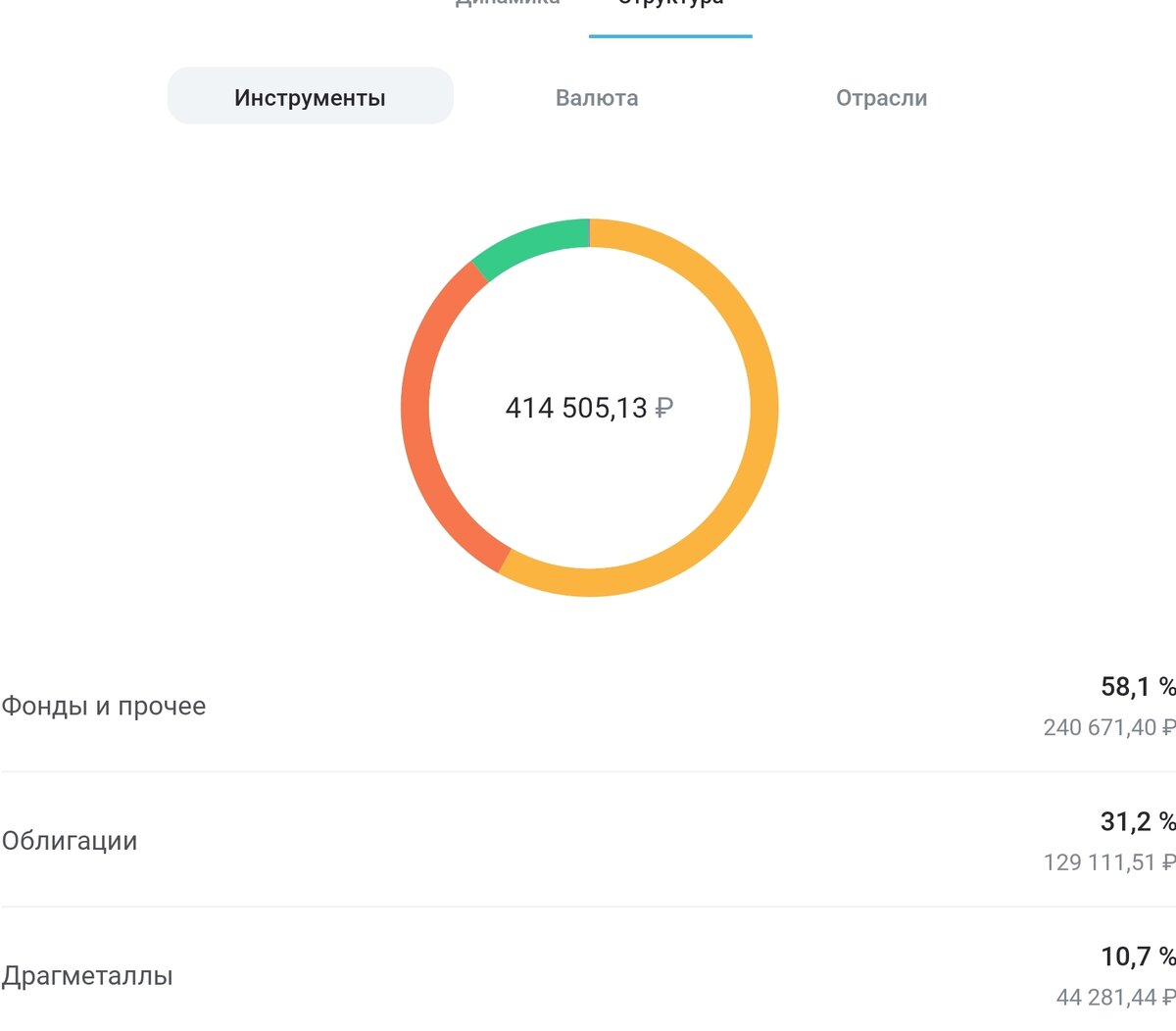Click the 44 281,44 ₽ amount
Image resolution: width=1176 pixels, height=1031 pixels.
pos(1116,998)
